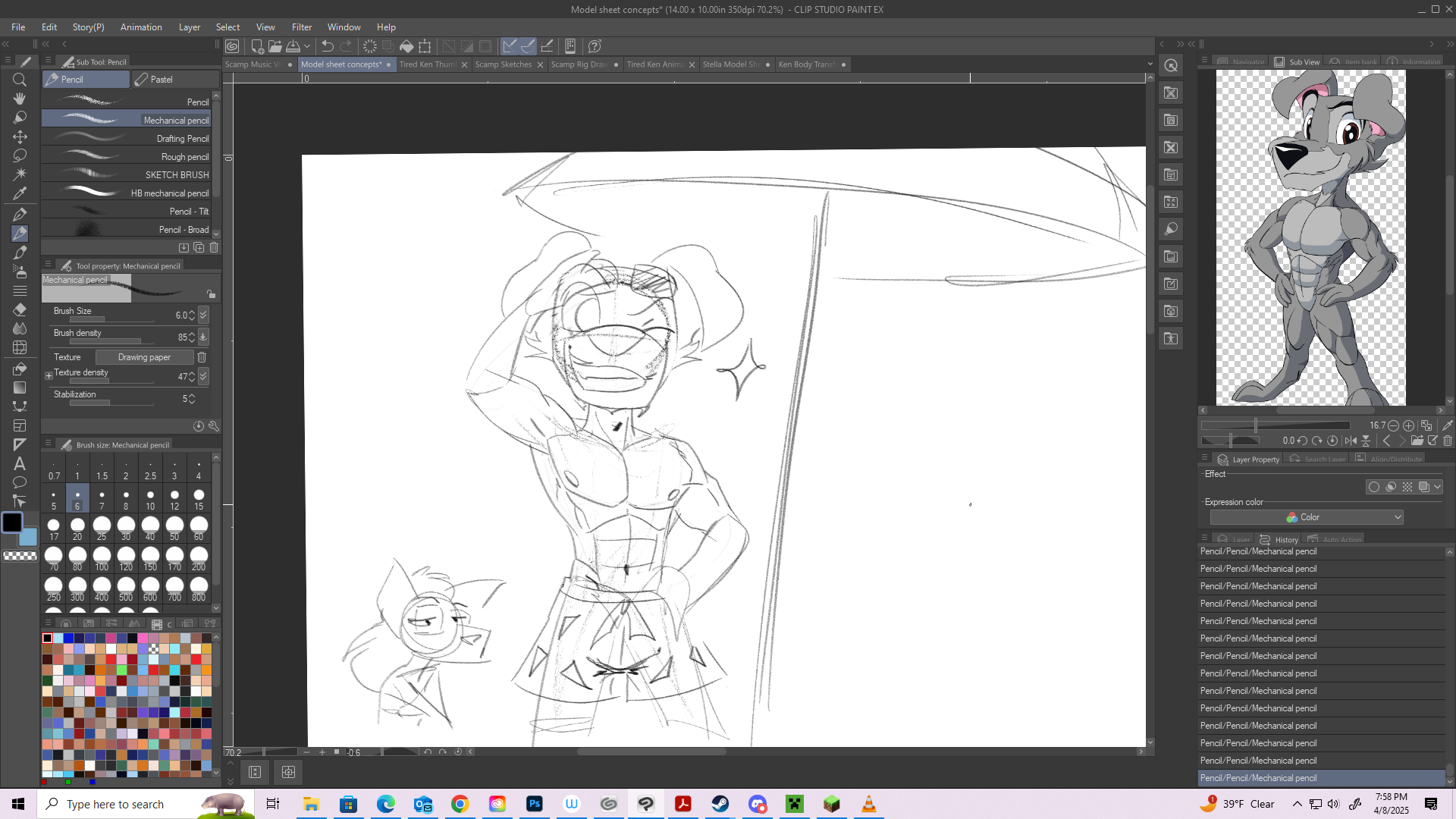This screenshot has width=1456, height=819.
Task: Open the Expression color dropdown
Action: point(1307,517)
